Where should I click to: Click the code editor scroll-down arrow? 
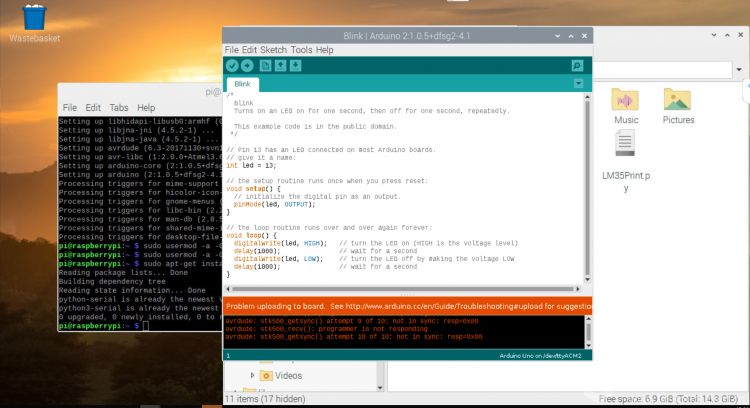point(587,280)
